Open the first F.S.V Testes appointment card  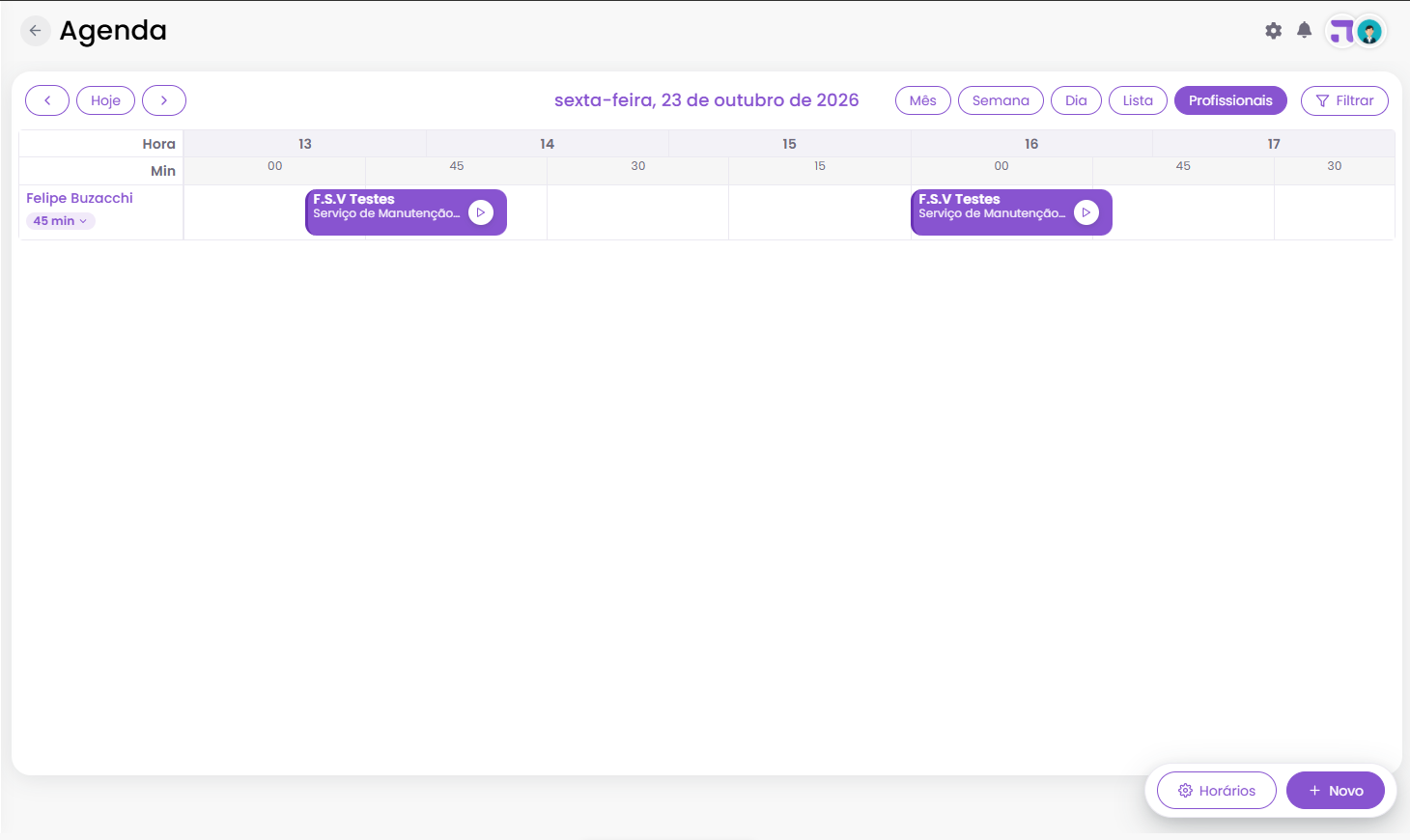pos(406,212)
